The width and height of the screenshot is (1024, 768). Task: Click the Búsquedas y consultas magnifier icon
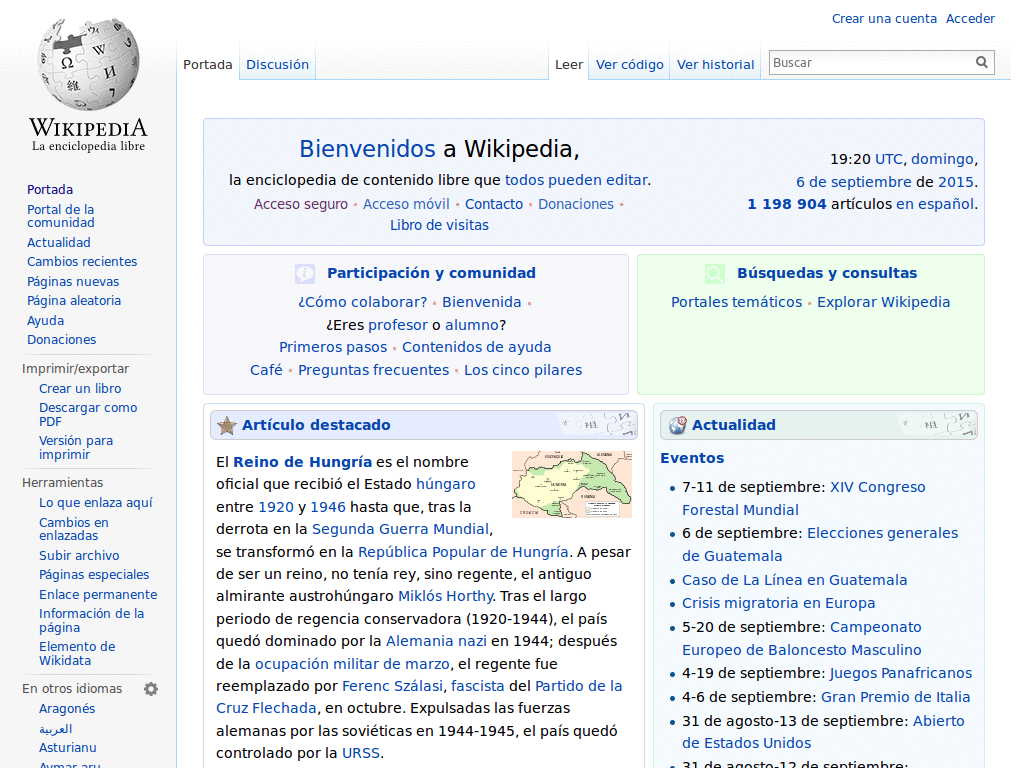(715, 273)
